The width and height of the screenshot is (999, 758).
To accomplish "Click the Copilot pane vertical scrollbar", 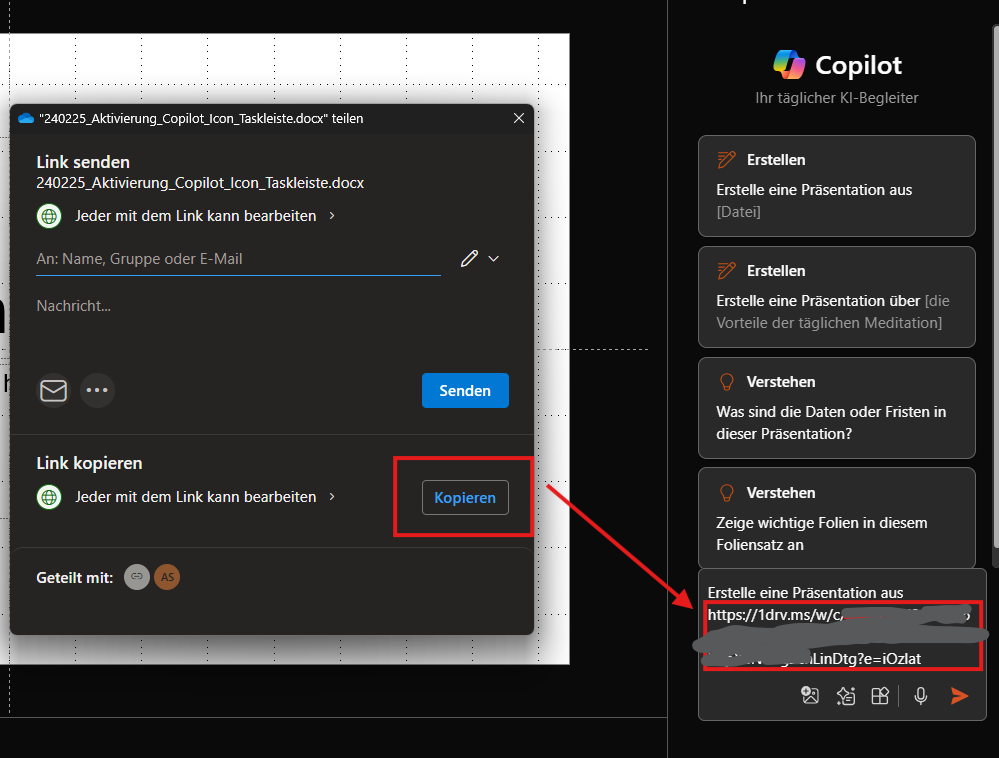I will click(996, 287).
